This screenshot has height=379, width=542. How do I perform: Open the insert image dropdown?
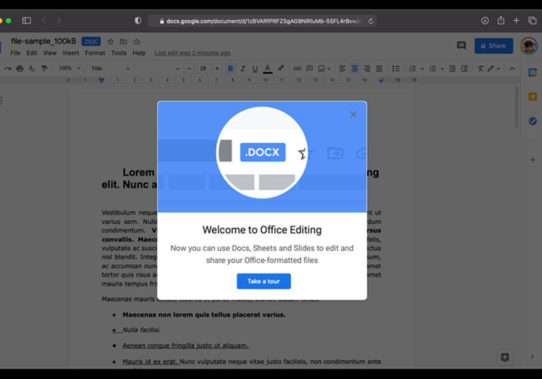point(324,68)
